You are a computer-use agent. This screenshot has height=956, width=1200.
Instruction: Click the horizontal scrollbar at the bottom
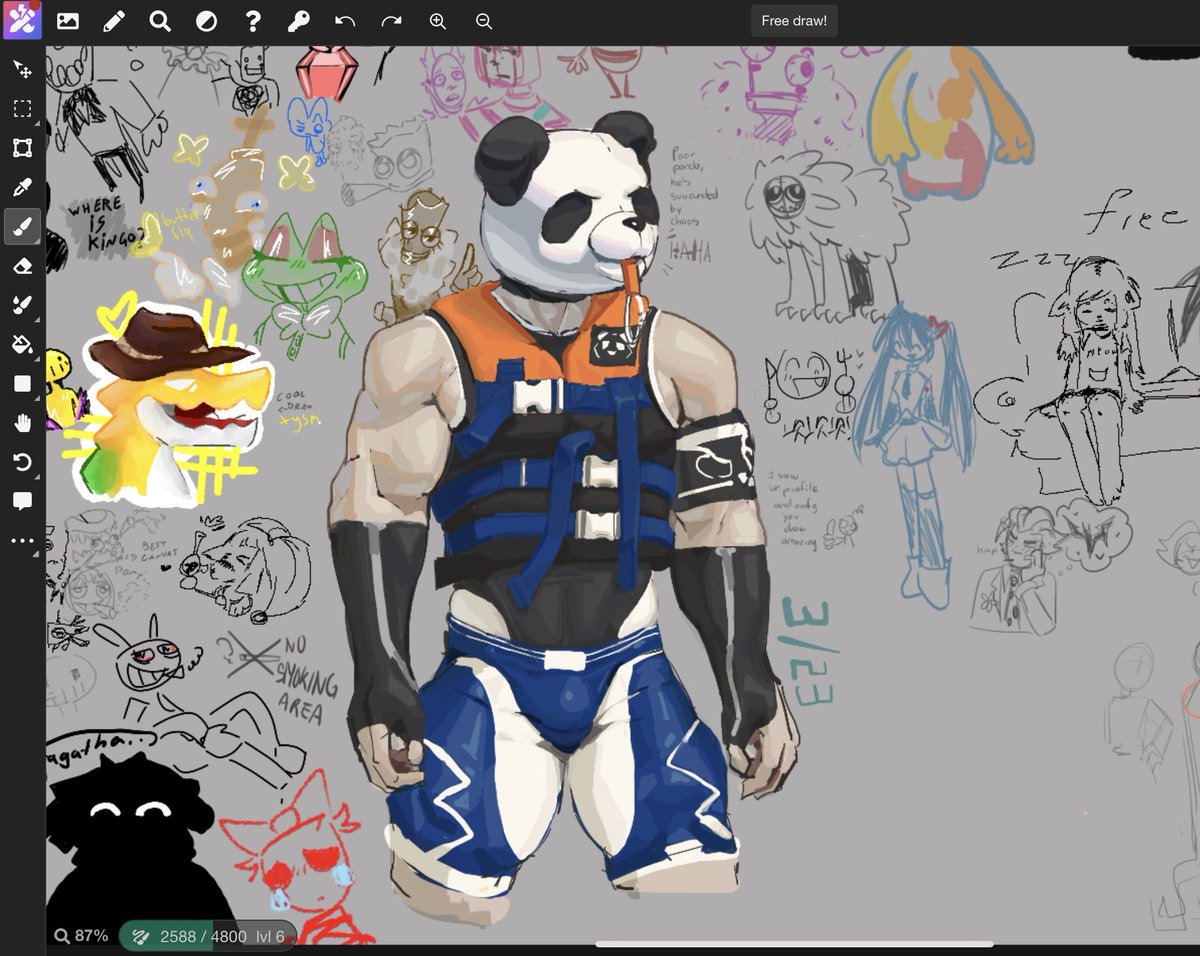coord(794,944)
